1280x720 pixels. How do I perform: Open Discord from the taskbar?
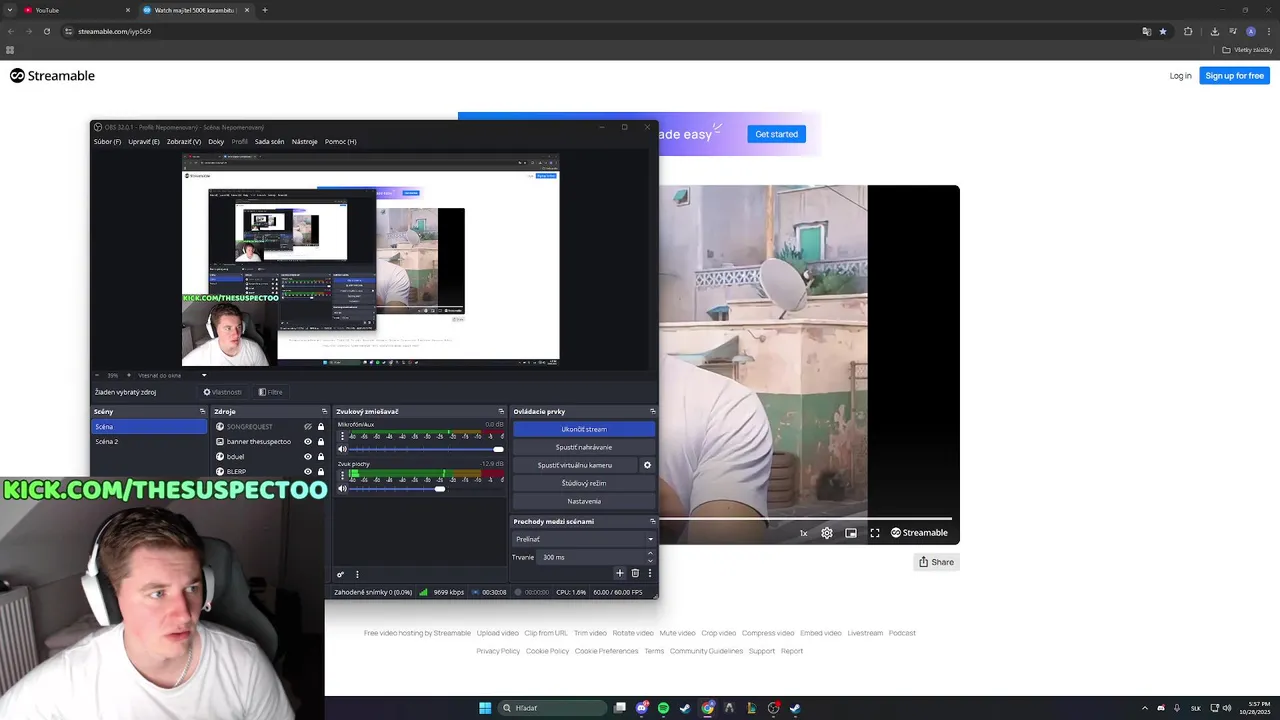[642, 708]
